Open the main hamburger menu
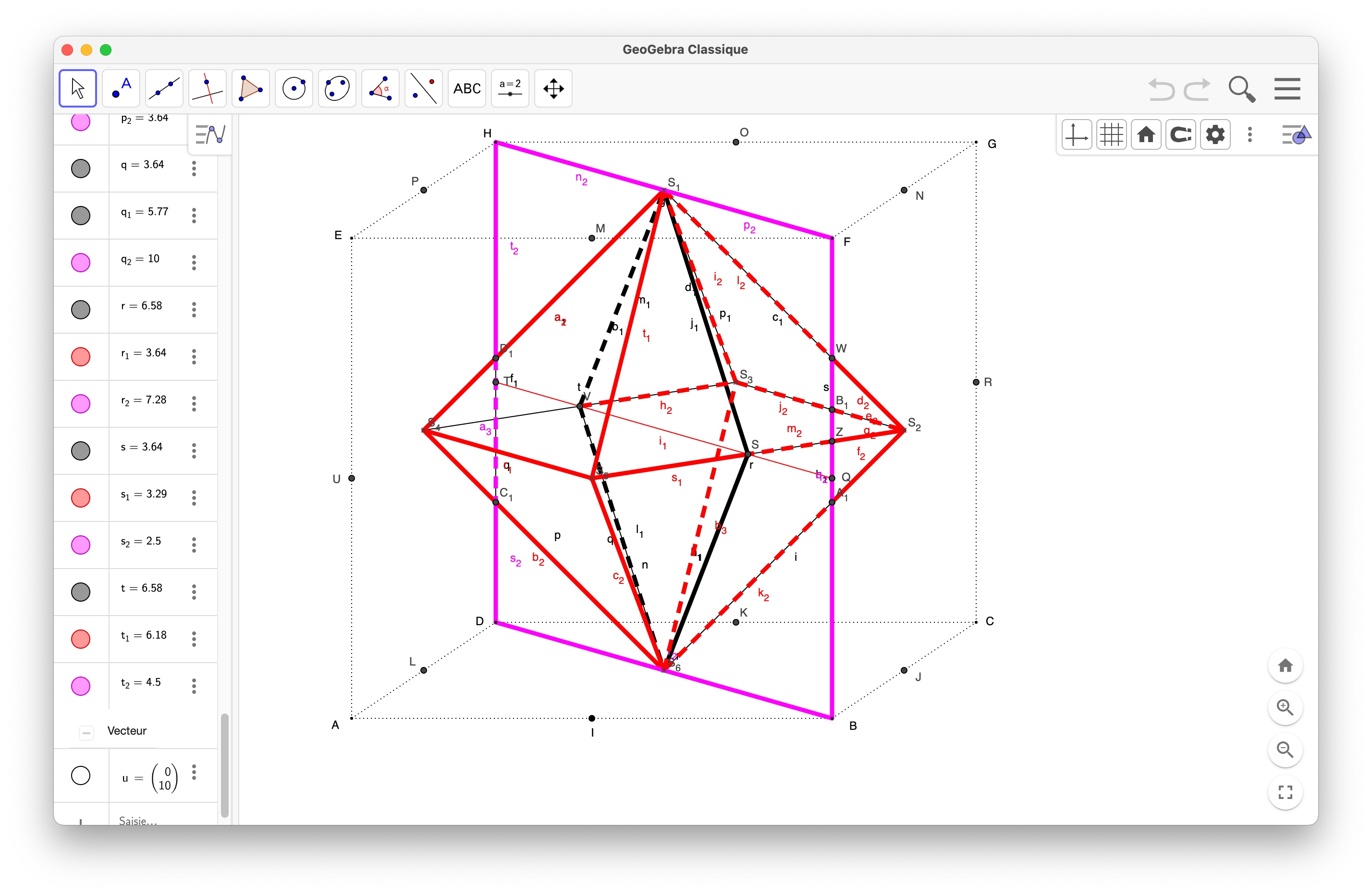Image resolution: width=1372 pixels, height=896 pixels. pyautogui.click(x=1286, y=89)
